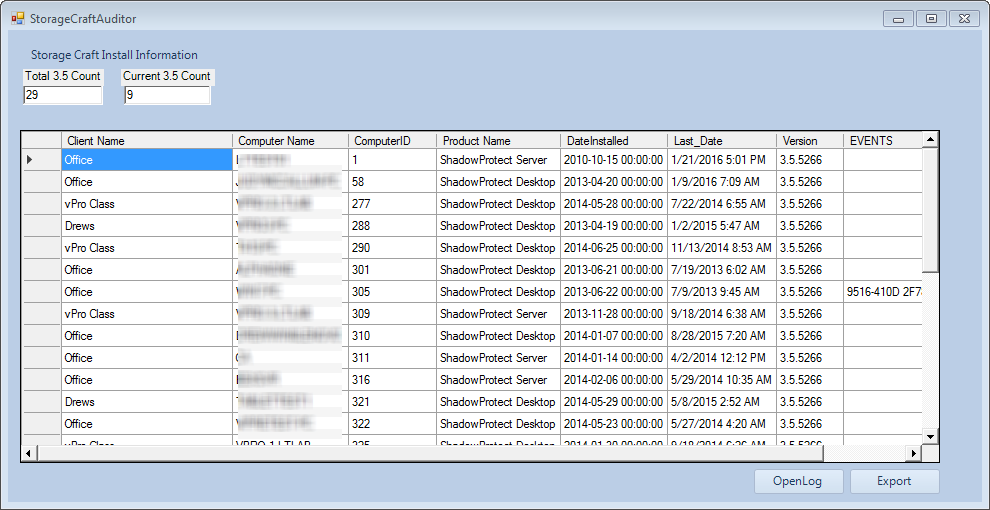
Task: Select Last_Date cell '5/8/2015 2:52 AM'
Action: pyautogui.click(x=722, y=402)
